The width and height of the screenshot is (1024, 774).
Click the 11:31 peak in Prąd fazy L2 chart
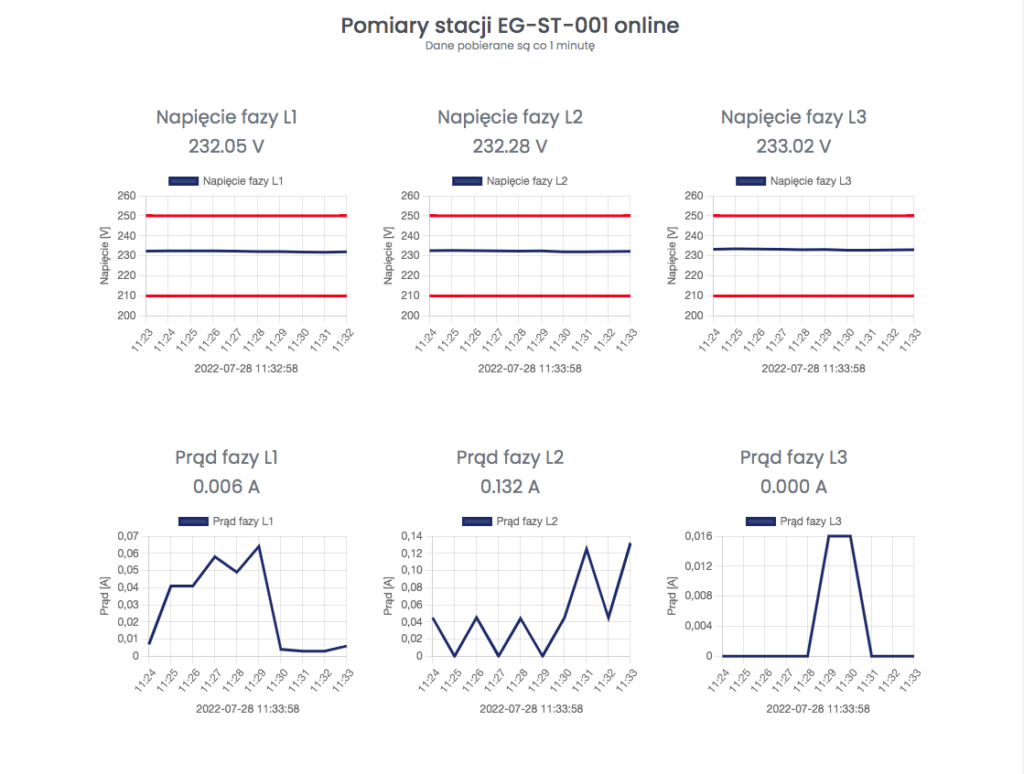click(586, 548)
